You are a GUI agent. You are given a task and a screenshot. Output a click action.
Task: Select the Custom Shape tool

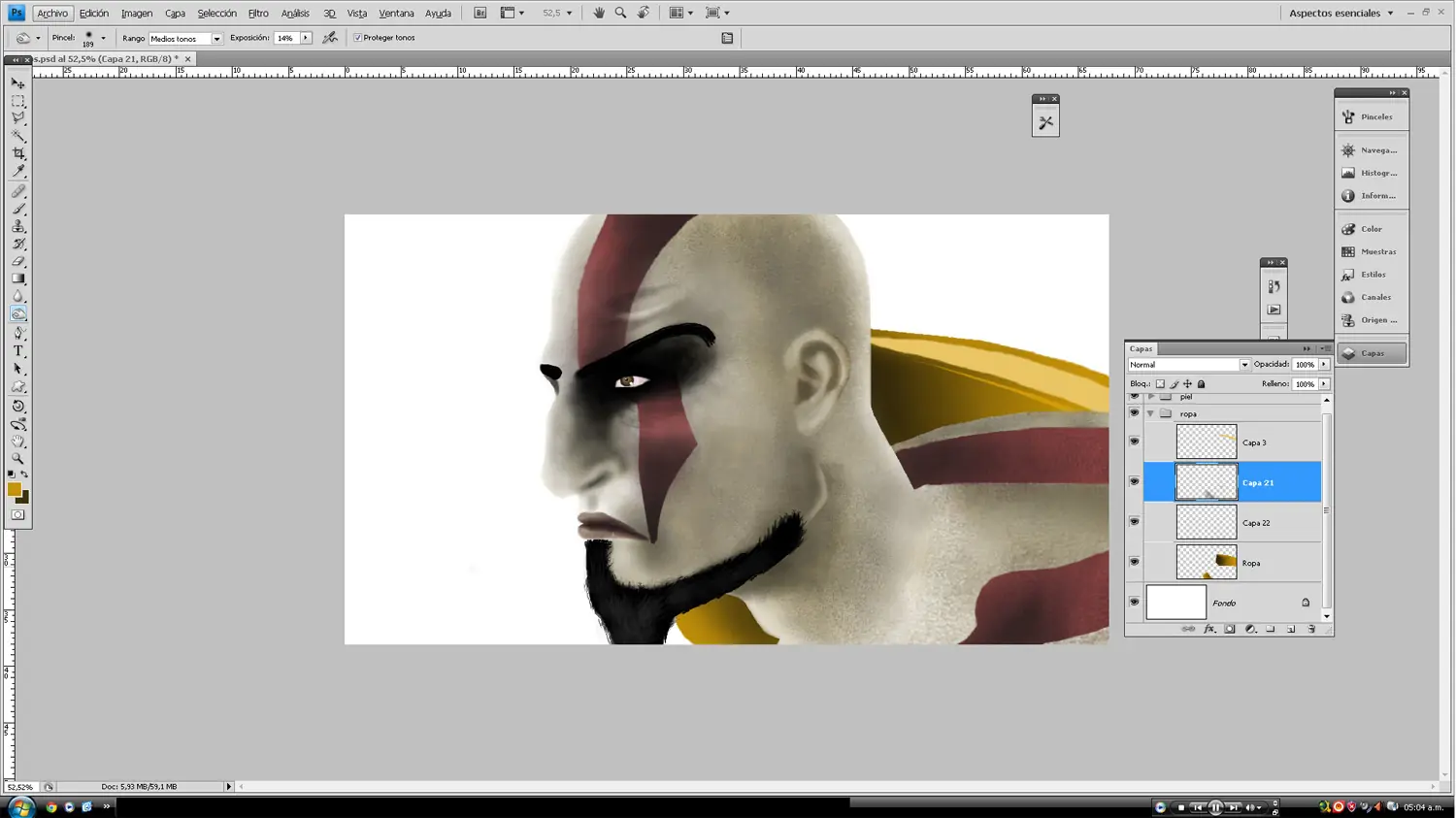point(18,386)
